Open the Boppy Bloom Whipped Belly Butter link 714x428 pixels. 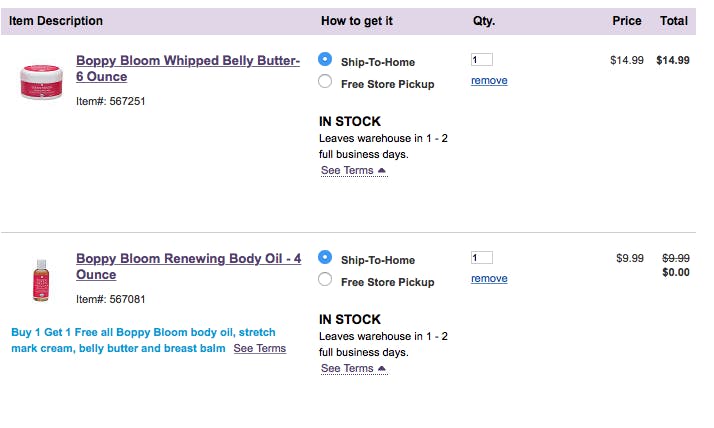(x=188, y=68)
